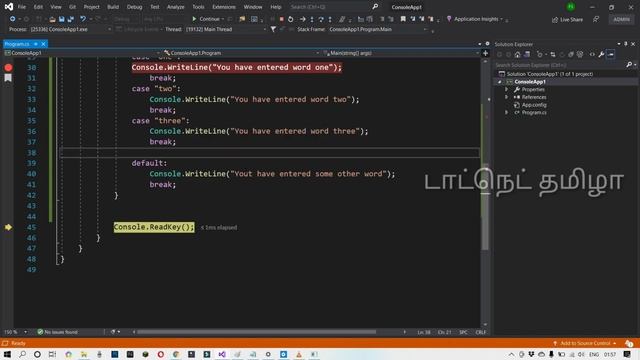Click the editor split plus icon
Screen dimensions: 640x360
point(485,53)
